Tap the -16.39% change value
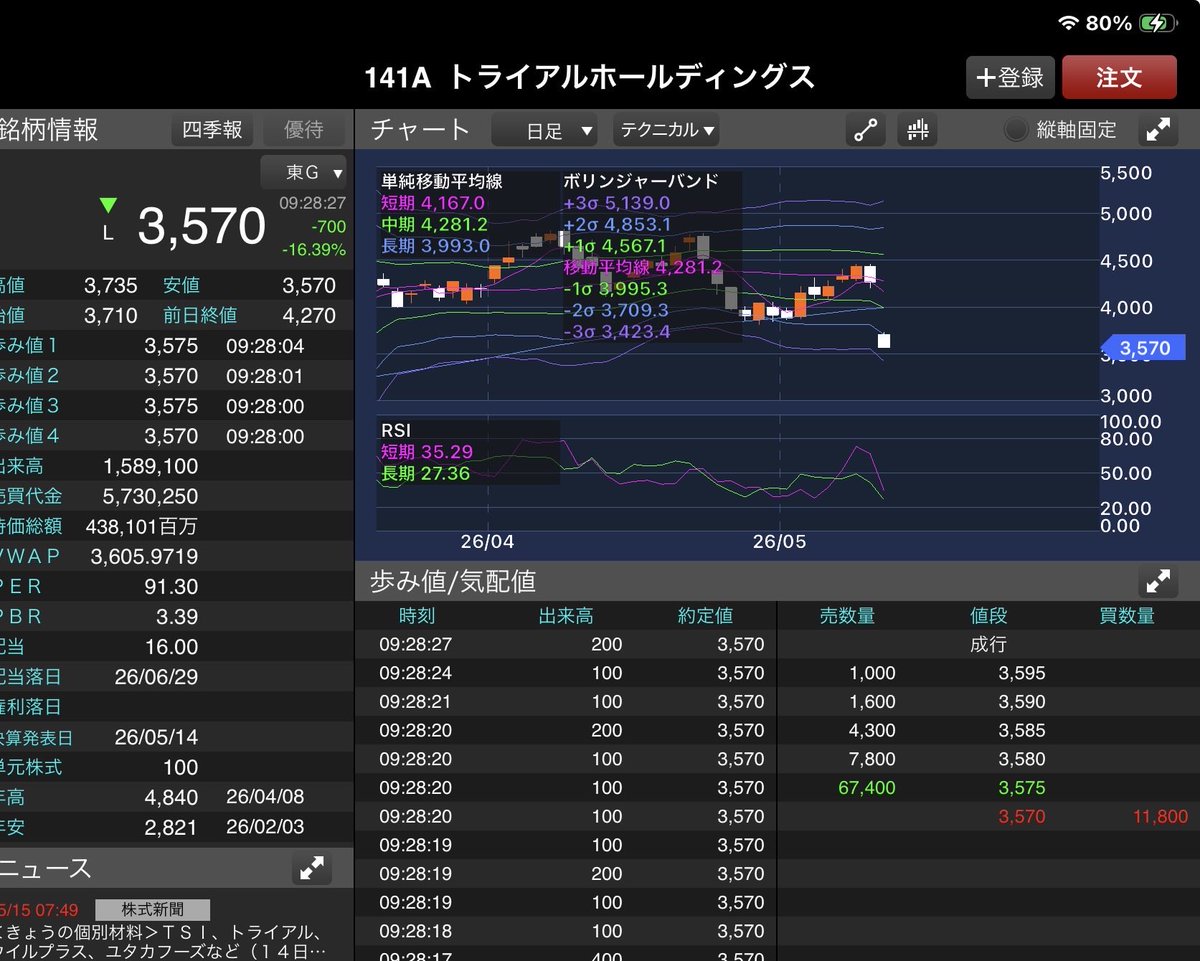 [313, 250]
